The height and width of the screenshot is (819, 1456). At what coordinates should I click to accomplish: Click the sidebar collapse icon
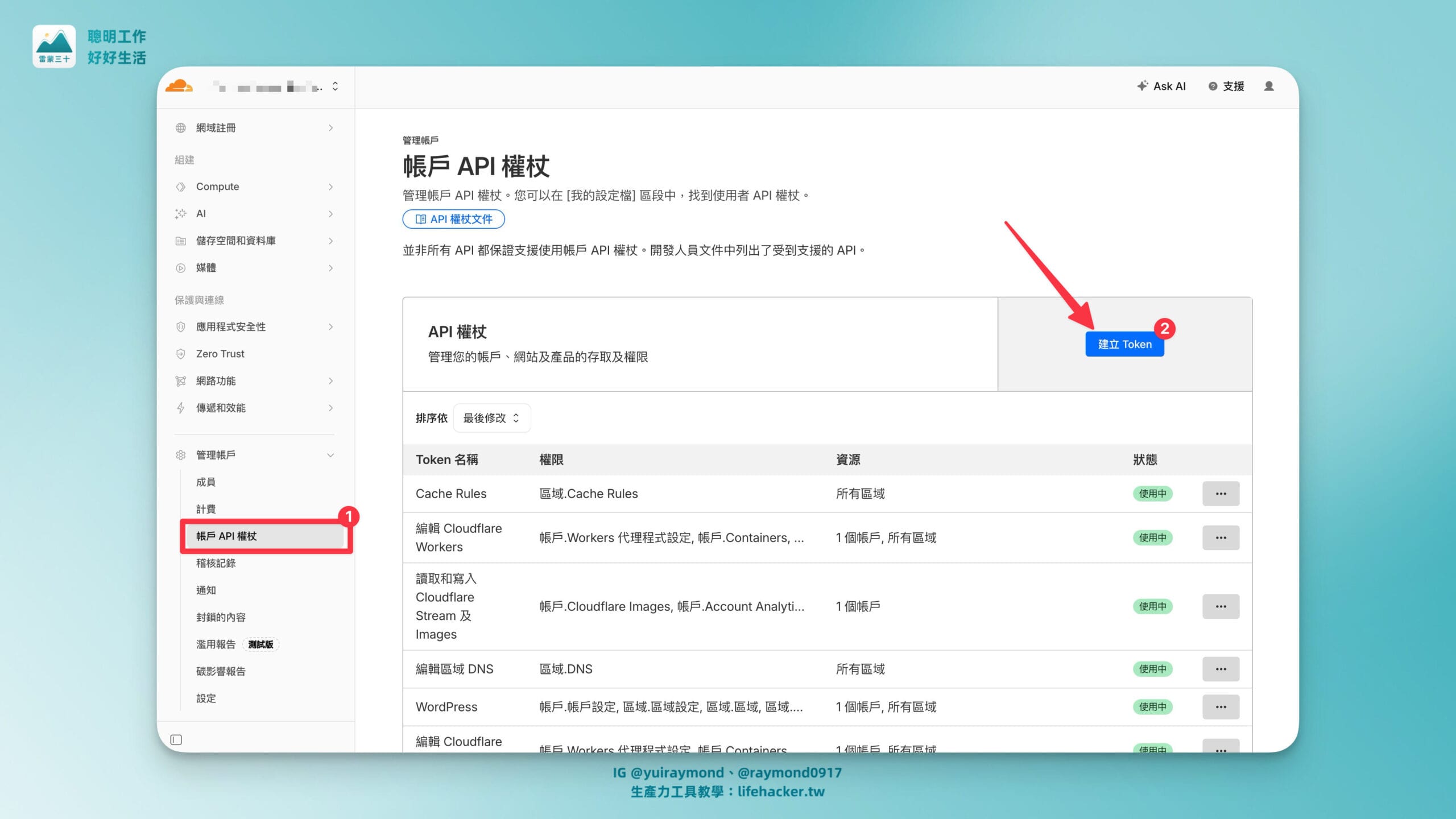pyautogui.click(x=176, y=740)
